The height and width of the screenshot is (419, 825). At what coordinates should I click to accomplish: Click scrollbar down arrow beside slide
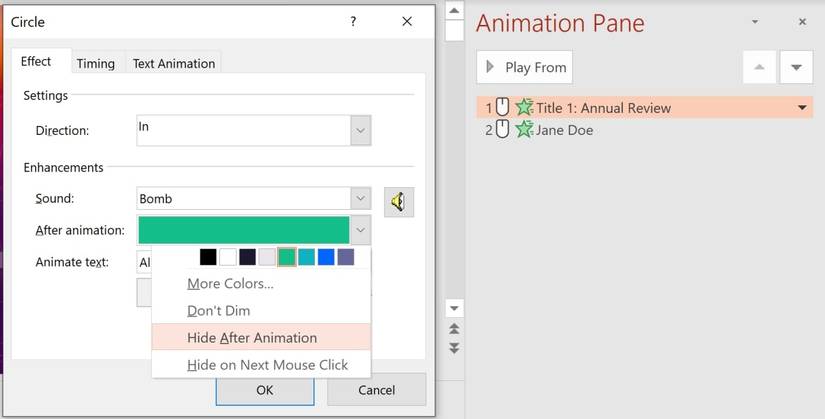coord(455,308)
